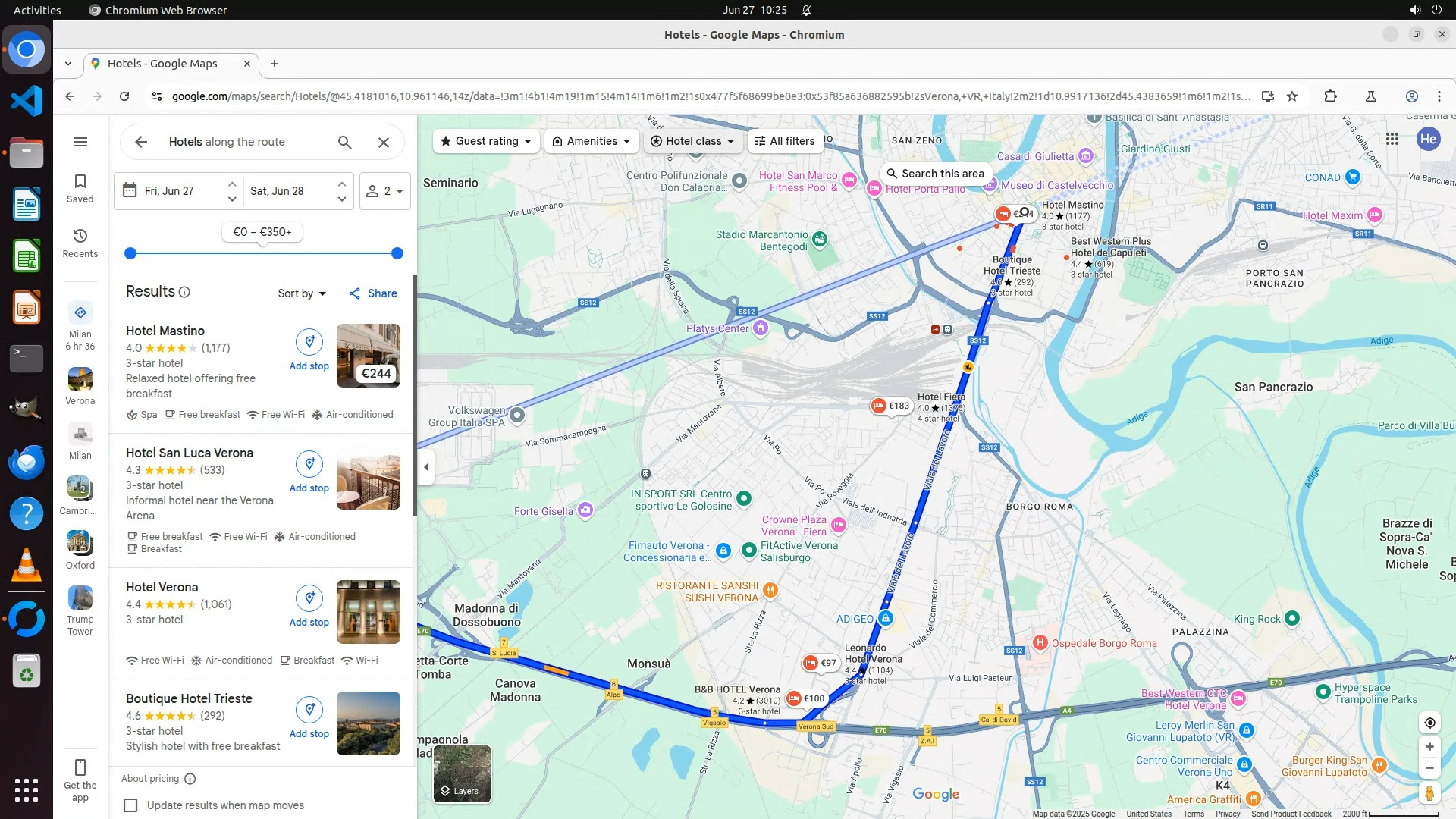Viewport: 1456px width, 819px height.
Task: Open the Hotel class dropdown
Action: (x=692, y=141)
